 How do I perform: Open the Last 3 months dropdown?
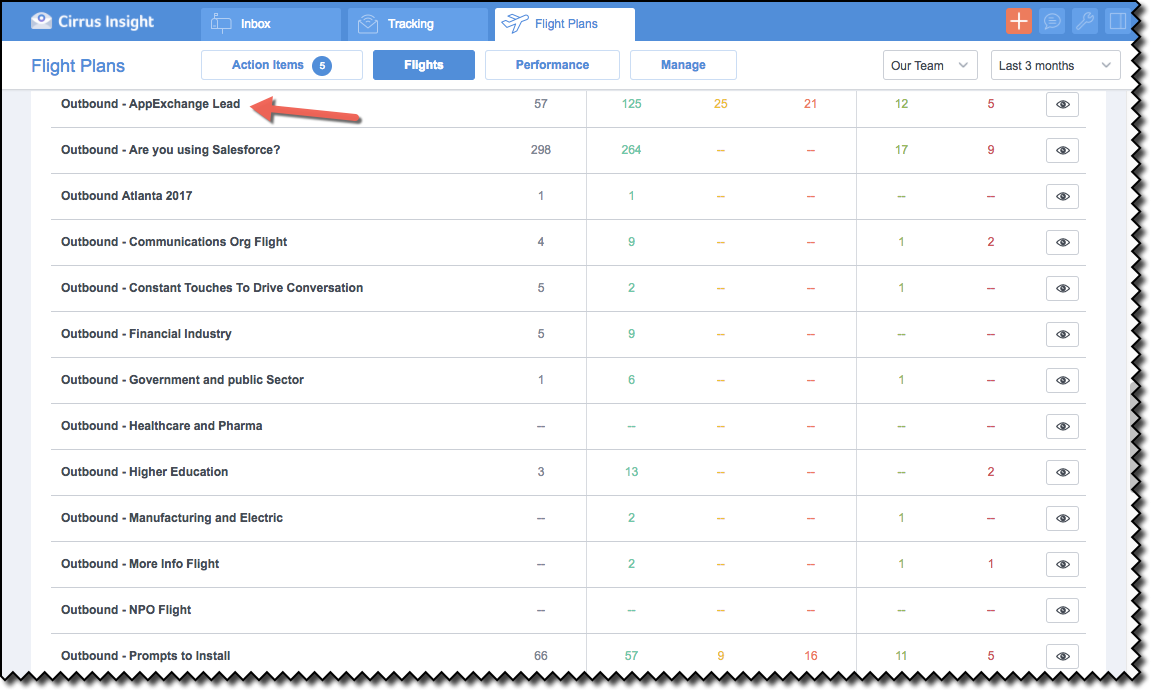(1056, 65)
